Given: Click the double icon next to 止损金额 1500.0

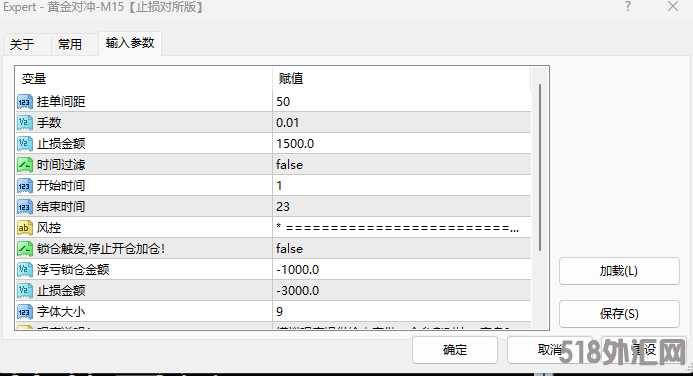Looking at the screenshot, I should 25,144.
